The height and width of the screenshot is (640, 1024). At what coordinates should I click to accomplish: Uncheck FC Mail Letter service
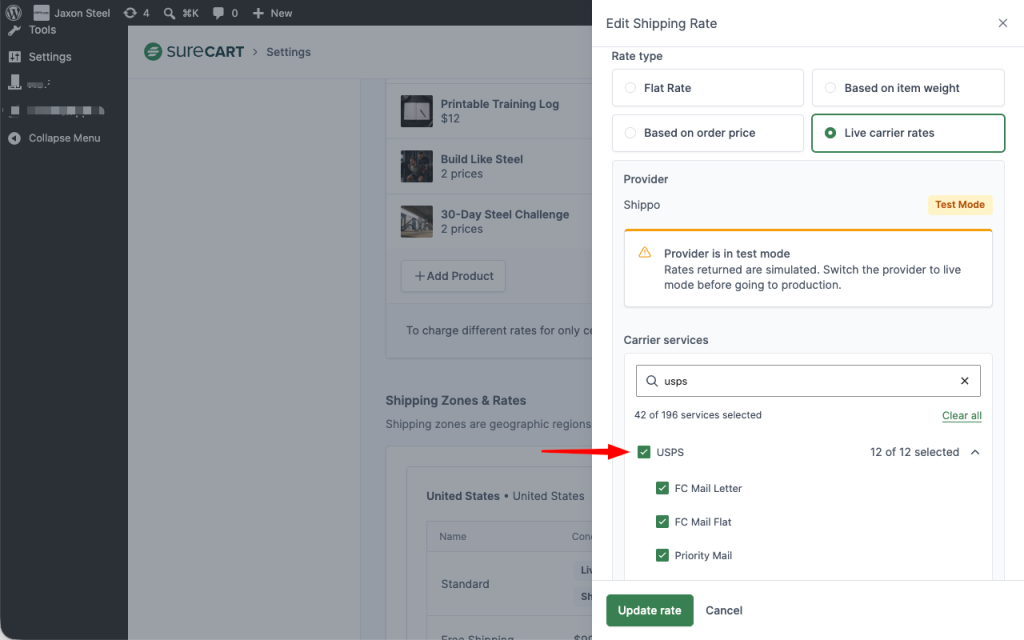(x=662, y=488)
